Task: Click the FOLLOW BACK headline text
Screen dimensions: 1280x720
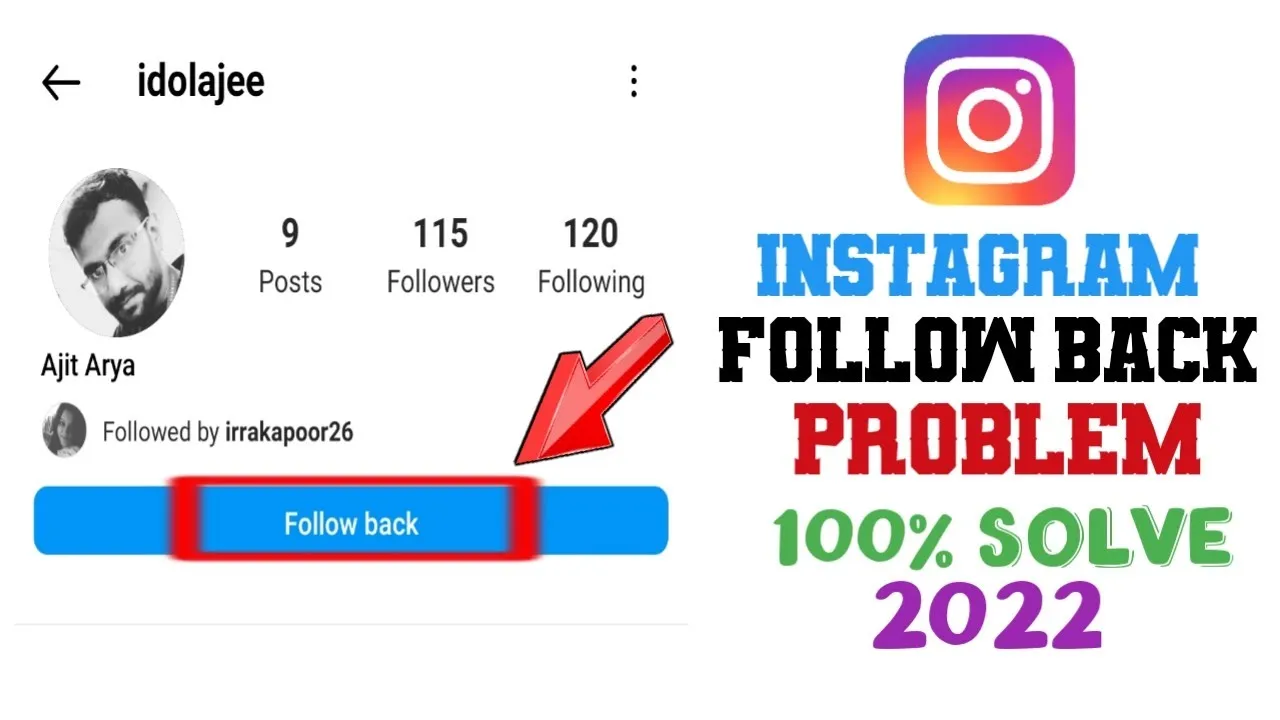Action: [988, 348]
